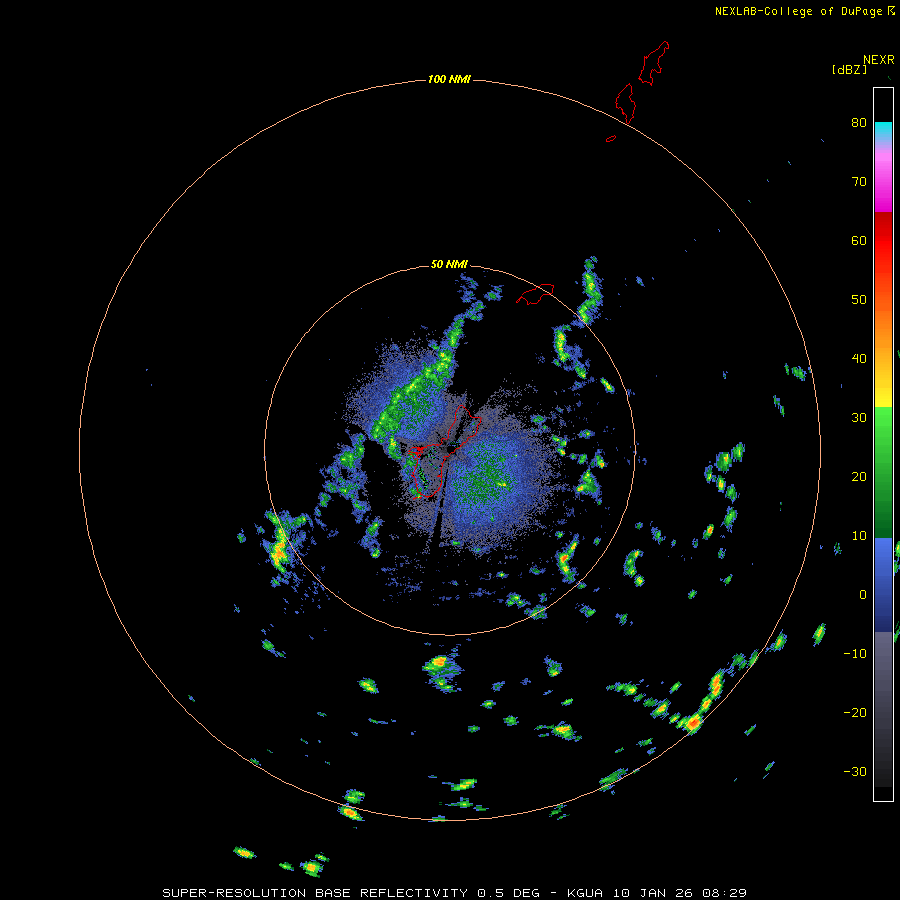
Task: Click the Super-Resolution Base Reflectivity caption
Action: (455, 893)
